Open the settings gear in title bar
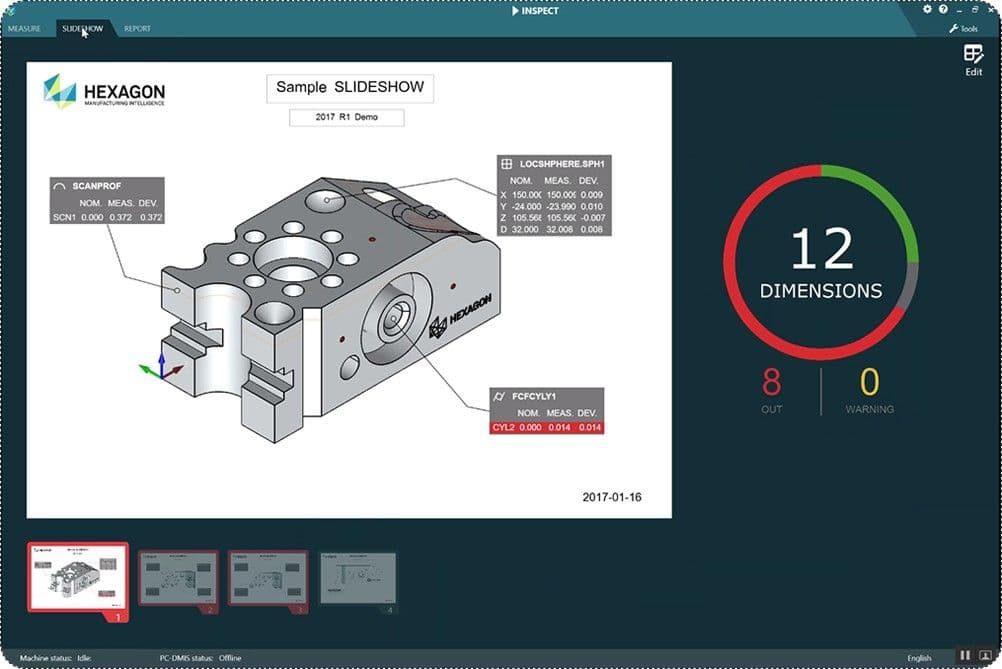 (927, 9)
